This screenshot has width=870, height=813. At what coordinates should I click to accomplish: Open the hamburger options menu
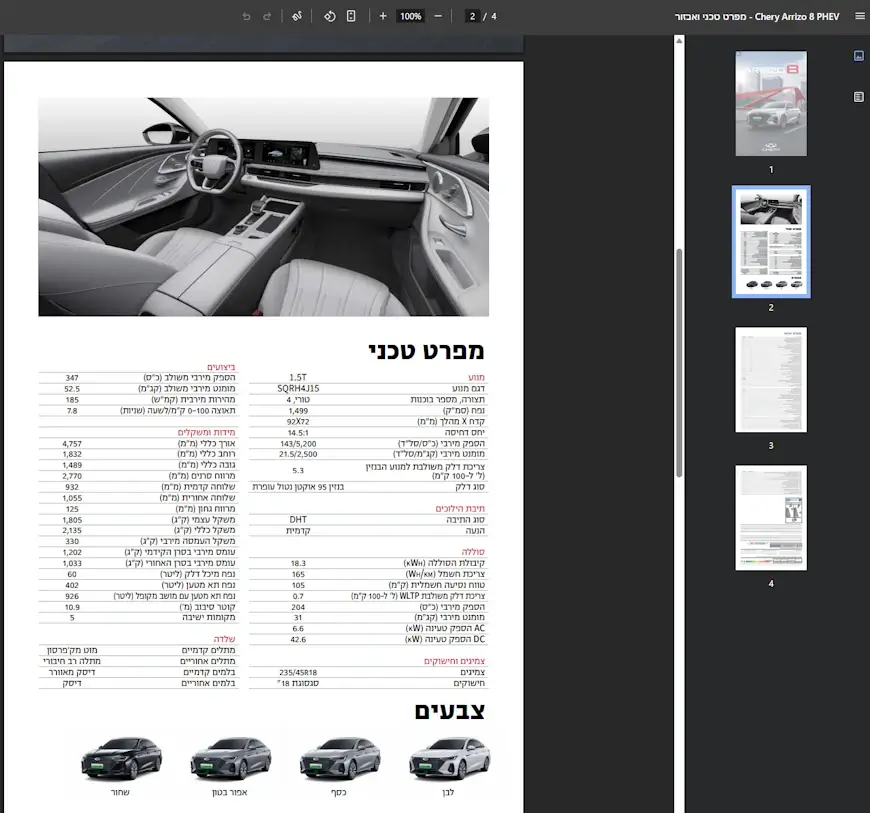(x=858, y=16)
